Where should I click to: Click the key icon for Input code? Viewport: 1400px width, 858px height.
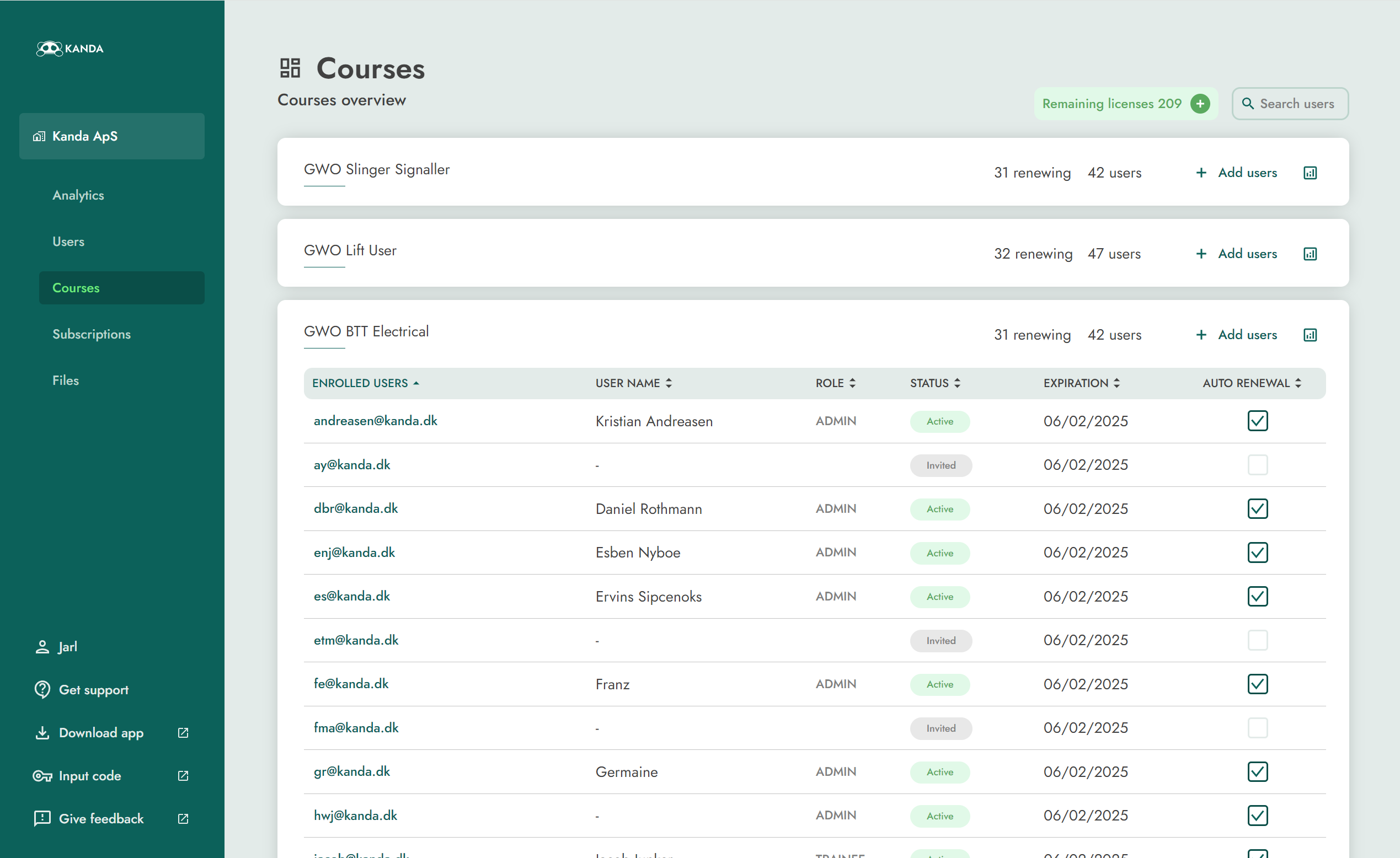42,776
